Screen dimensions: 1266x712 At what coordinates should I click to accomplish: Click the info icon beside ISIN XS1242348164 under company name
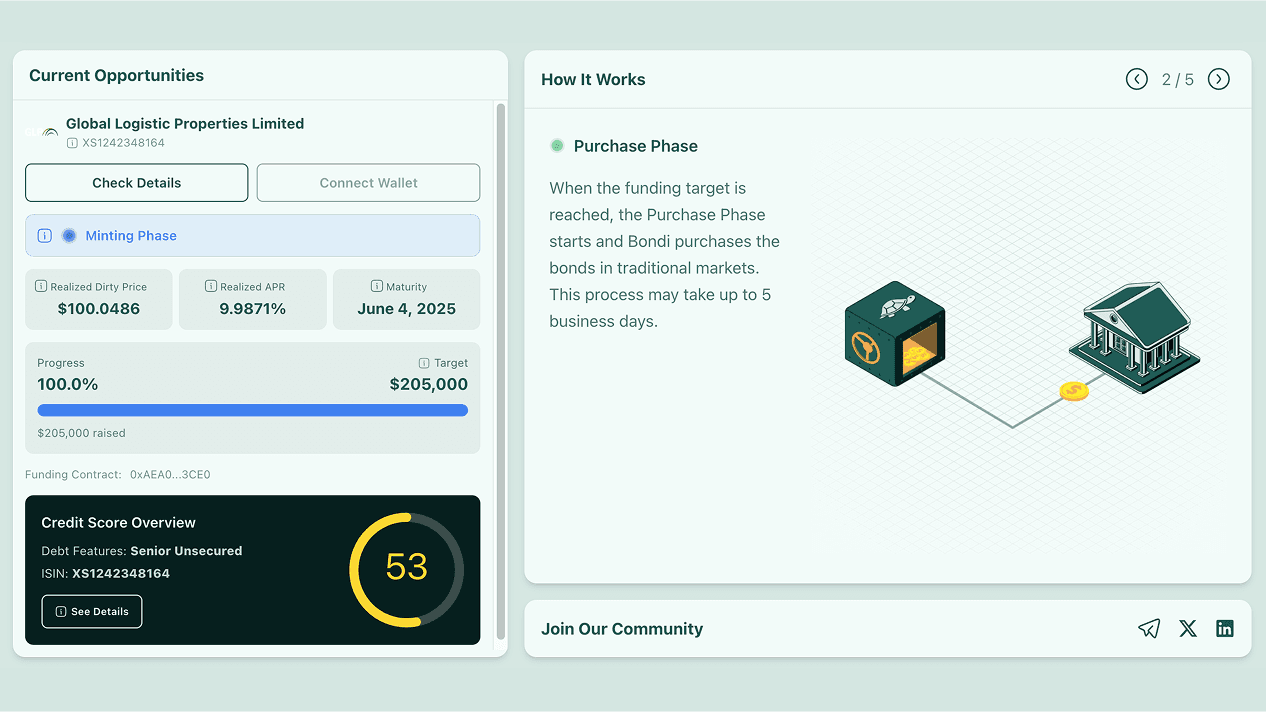pyautogui.click(x=72, y=143)
